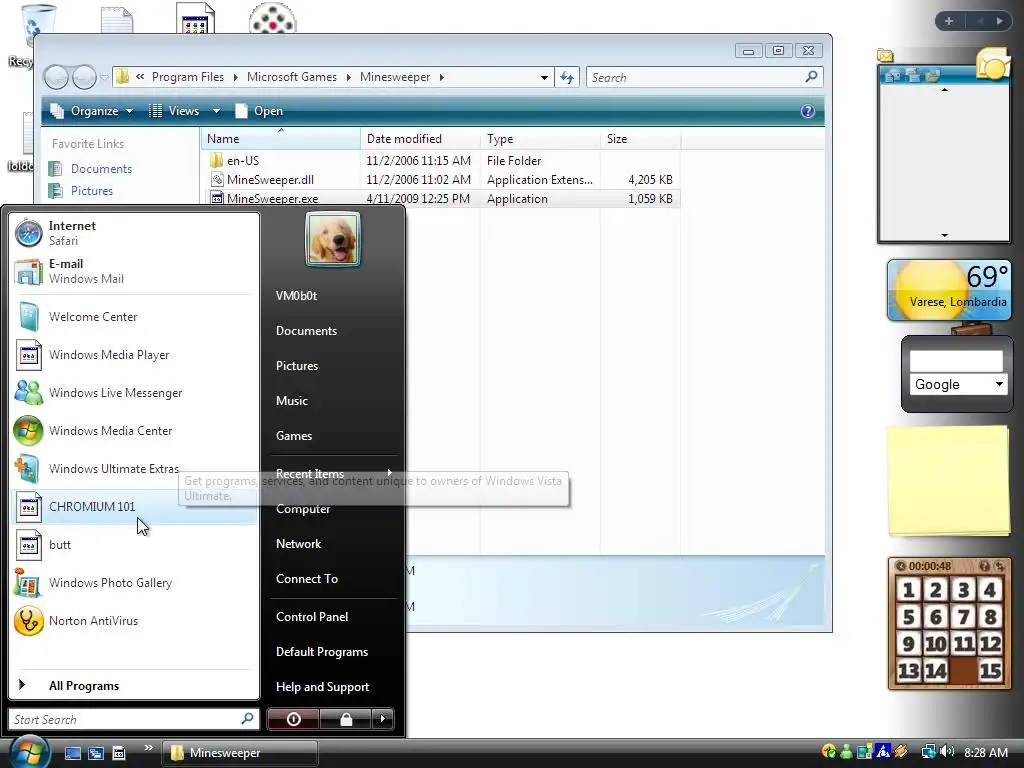Click the Norton security tray icon
Screen dimensions: 1024x768
pyautogui.click(x=829, y=752)
